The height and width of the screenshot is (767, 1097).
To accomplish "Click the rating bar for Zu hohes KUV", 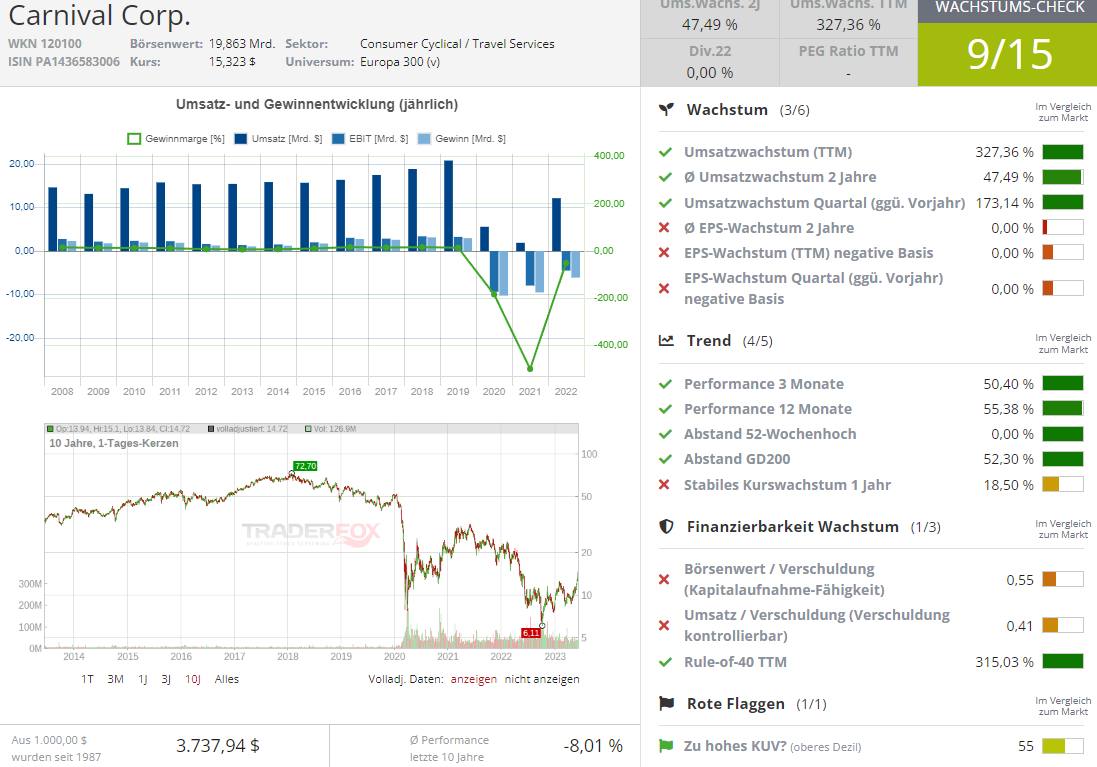I will pos(1063,746).
